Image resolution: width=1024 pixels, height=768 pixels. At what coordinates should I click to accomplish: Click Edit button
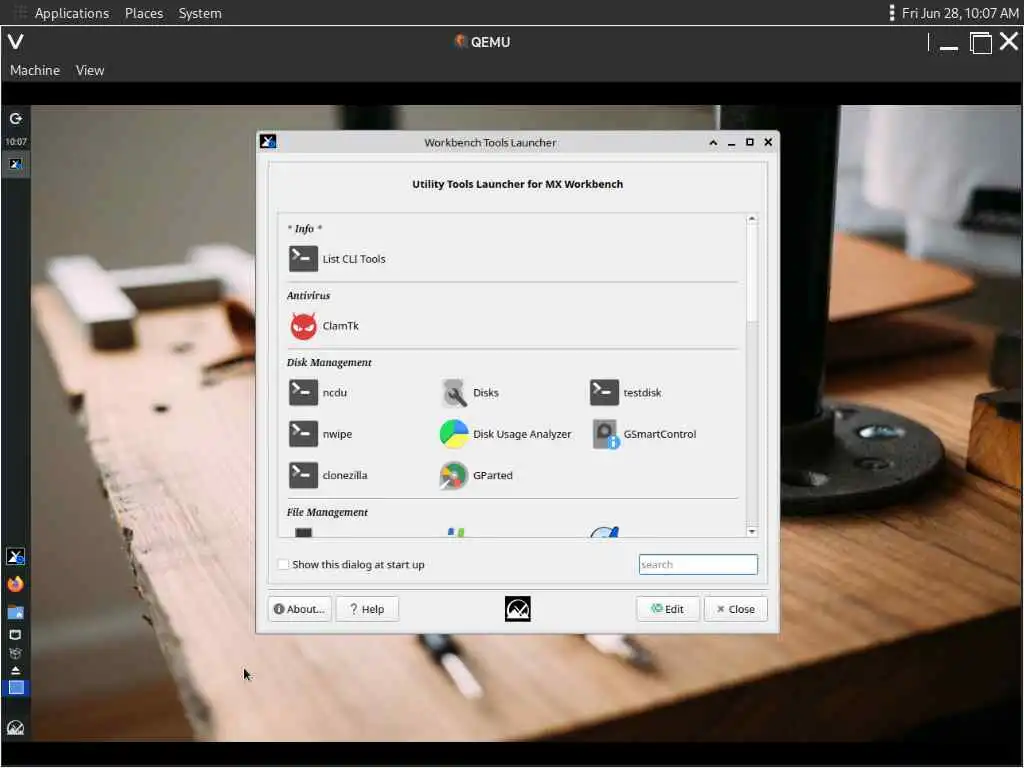coord(667,609)
